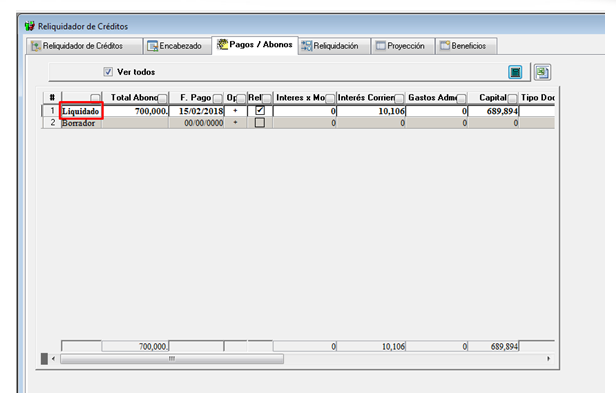
Task: Click the horizontal scrollbar right arrow
Action: tap(548, 358)
